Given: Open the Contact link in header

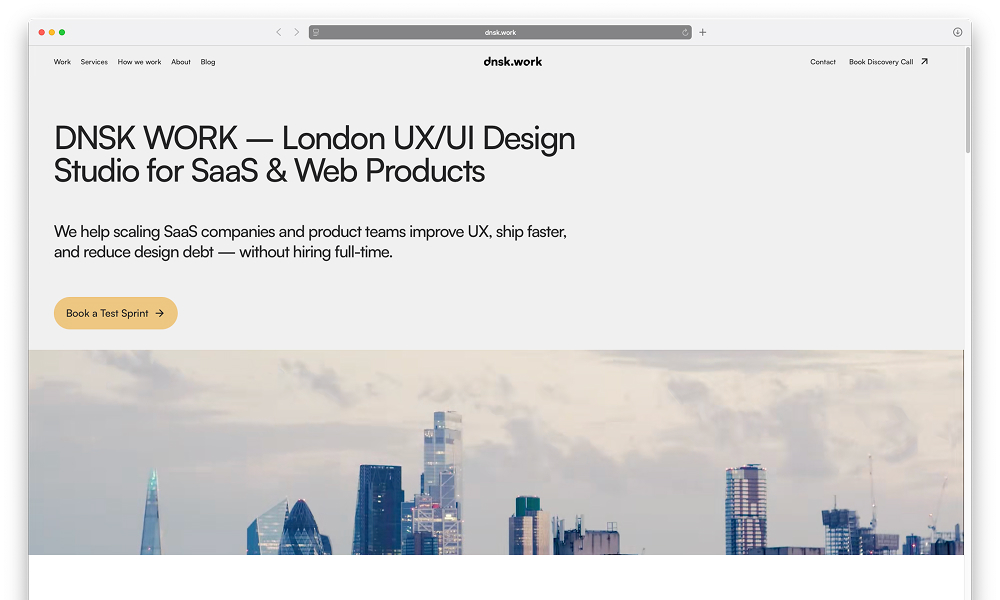Looking at the screenshot, I should click(x=823, y=62).
